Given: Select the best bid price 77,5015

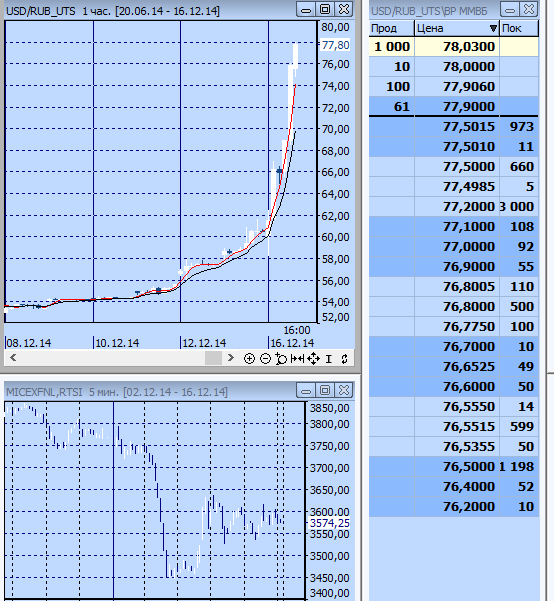Looking at the screenshot, I should pyautogui.click(x=469, y=126).
